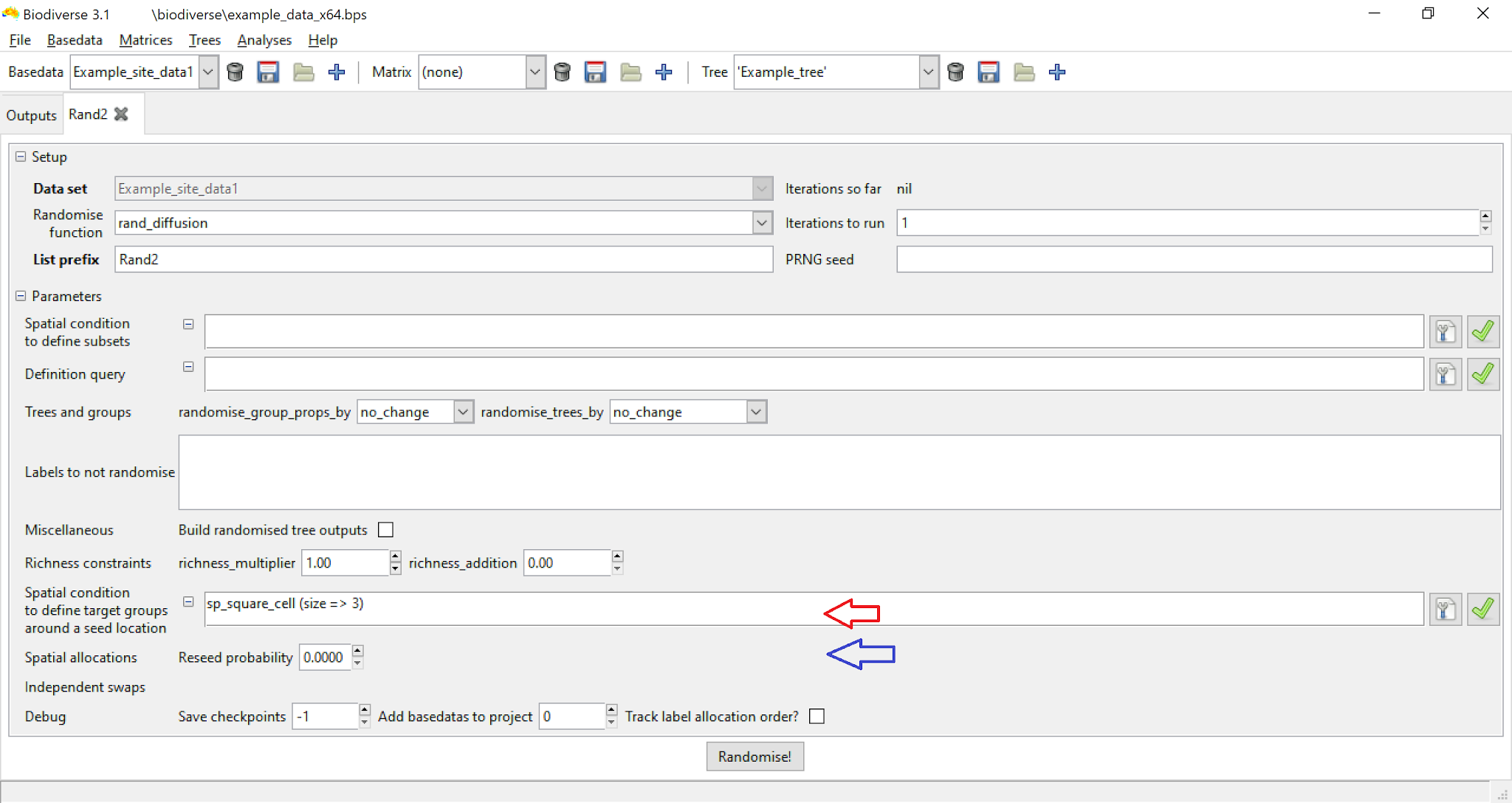
Task: Enable Track label allocation order
Action: coord(816,716)
